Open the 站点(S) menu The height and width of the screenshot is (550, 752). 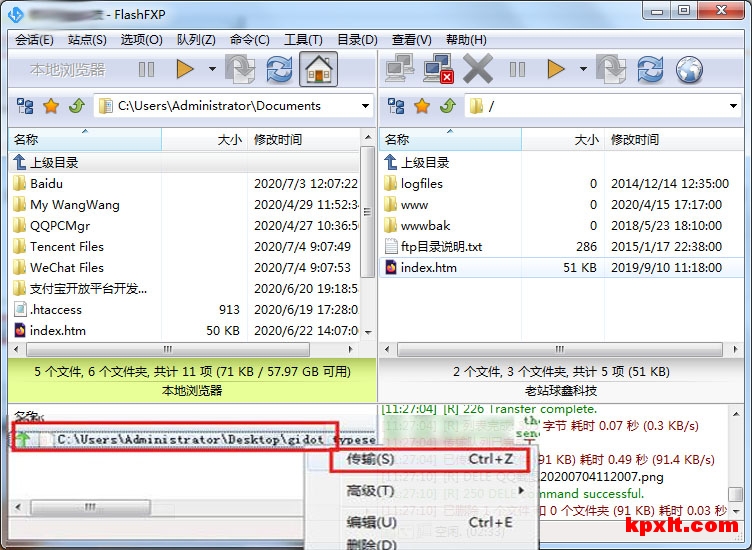pos(87,40)
